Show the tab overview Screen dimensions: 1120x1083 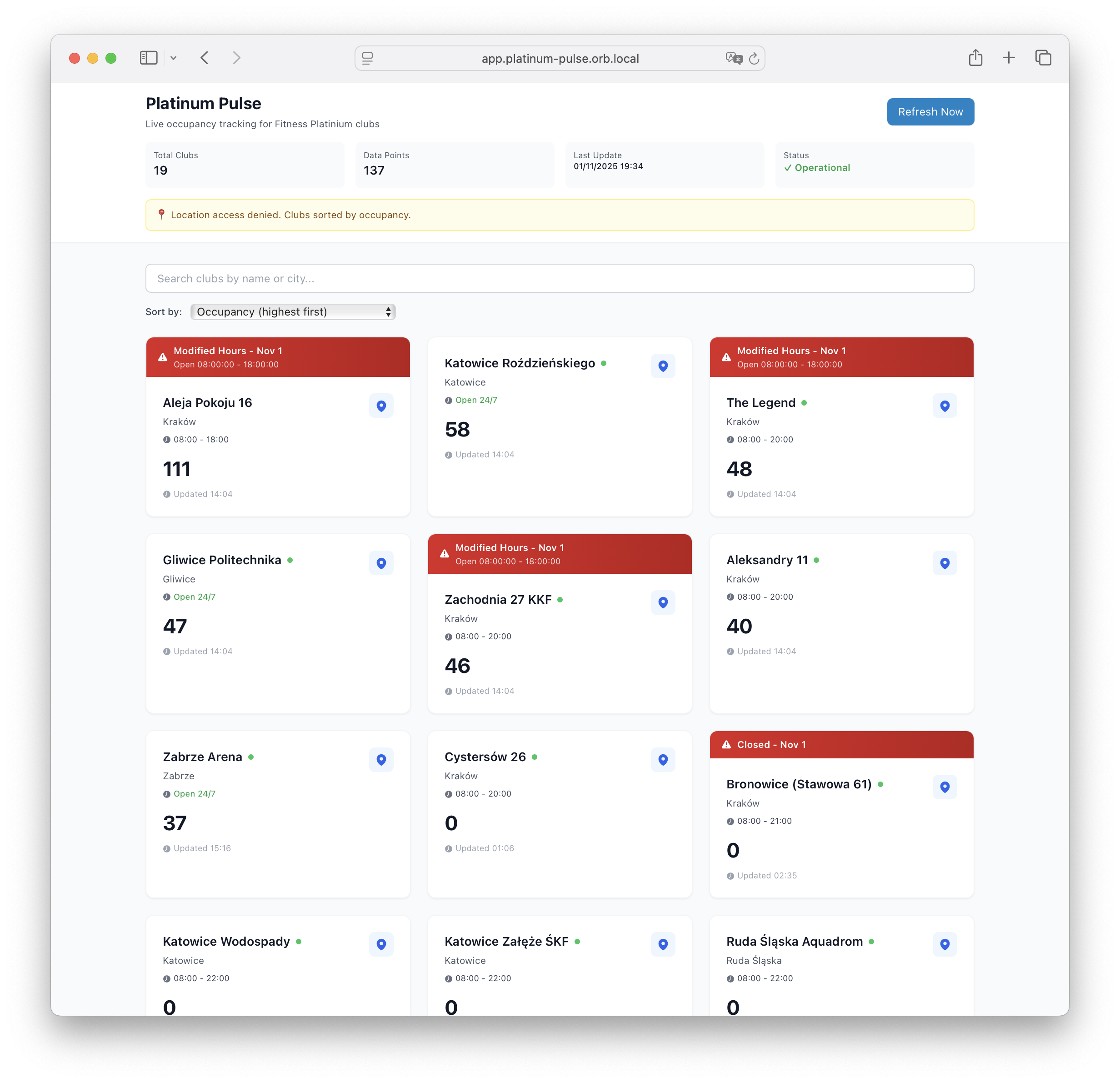[x=1043, y=58]
